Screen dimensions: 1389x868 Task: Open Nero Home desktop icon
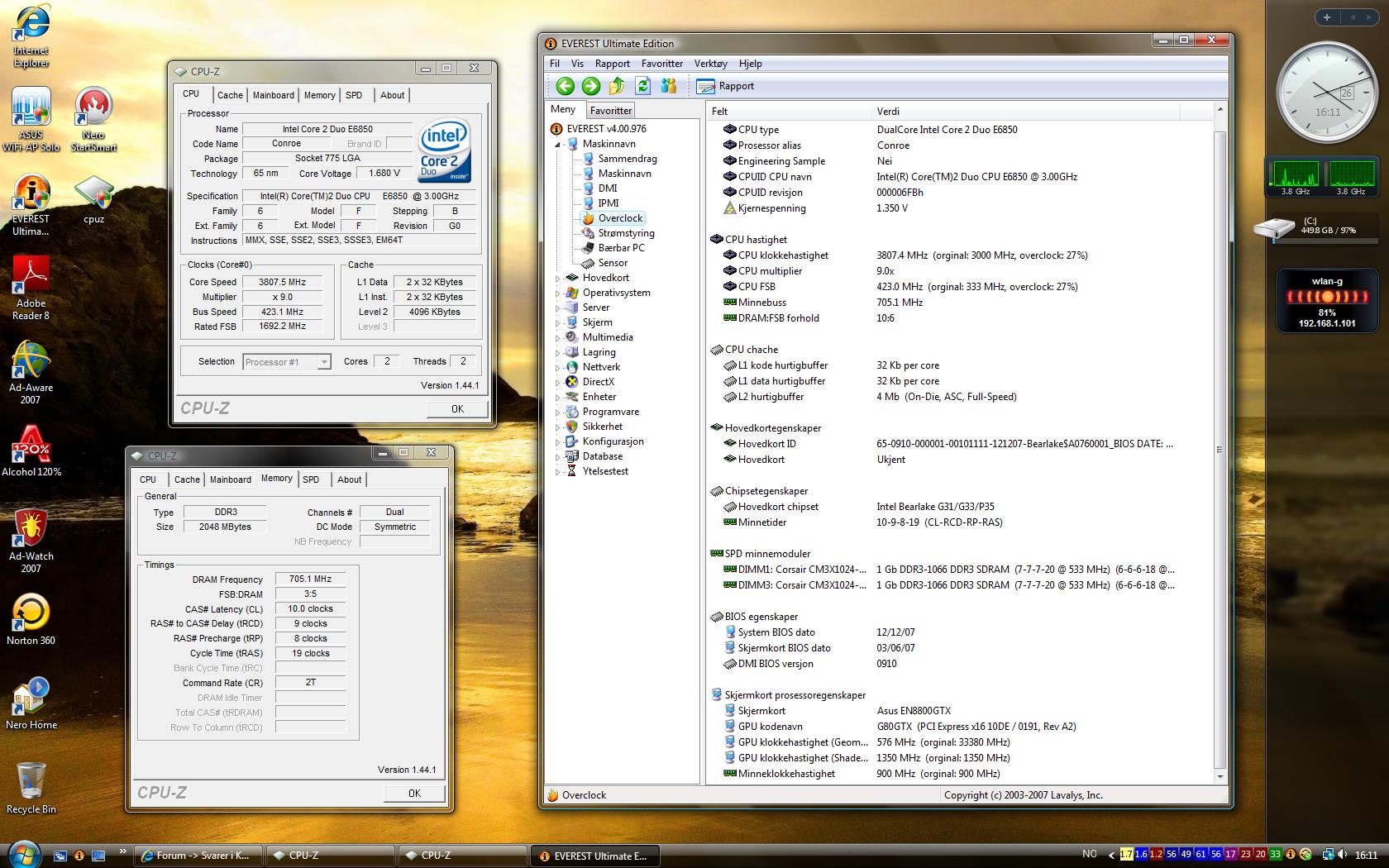[31, 703]
